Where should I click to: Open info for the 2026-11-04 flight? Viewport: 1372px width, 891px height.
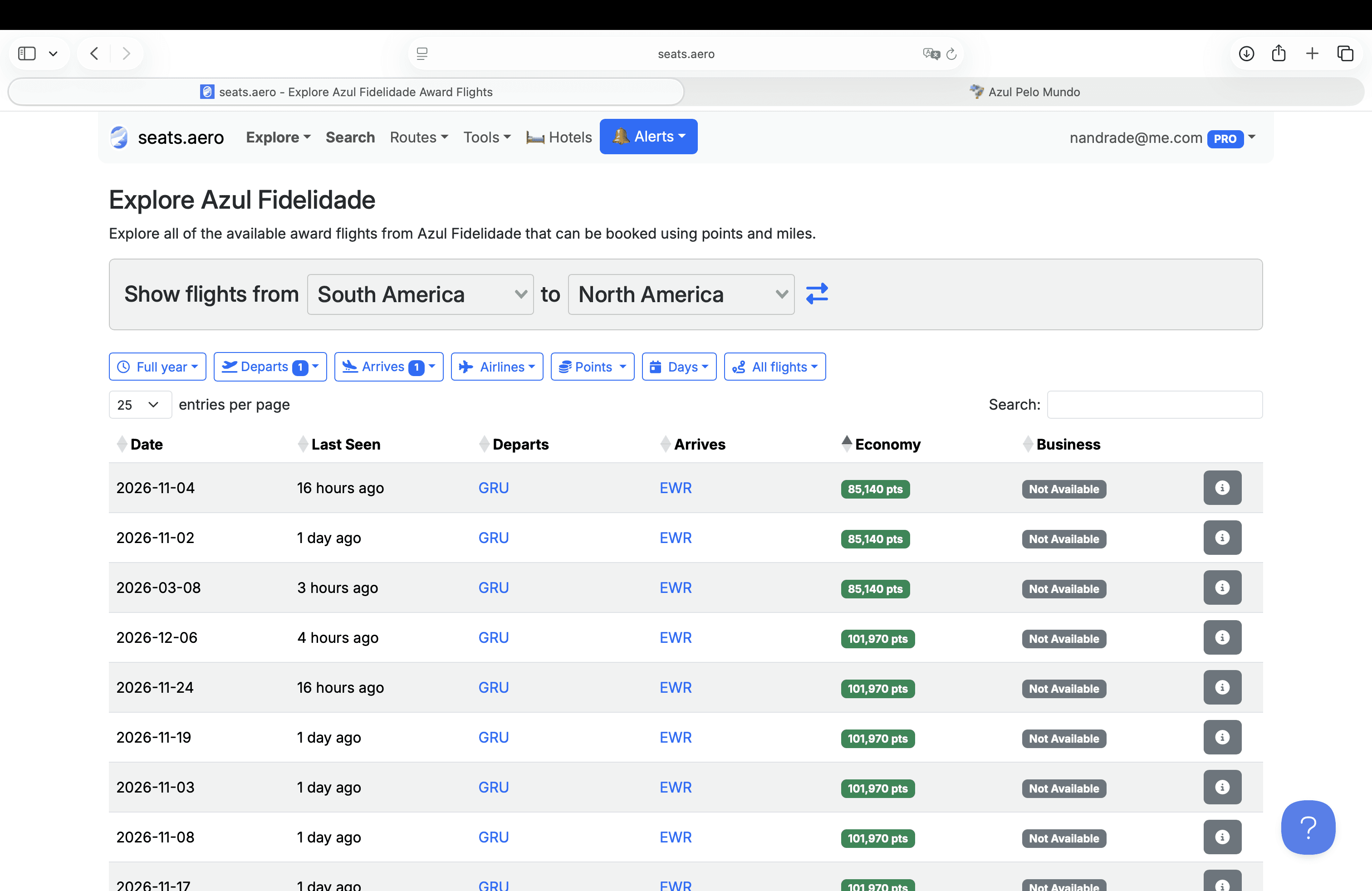click(1221, 488)
